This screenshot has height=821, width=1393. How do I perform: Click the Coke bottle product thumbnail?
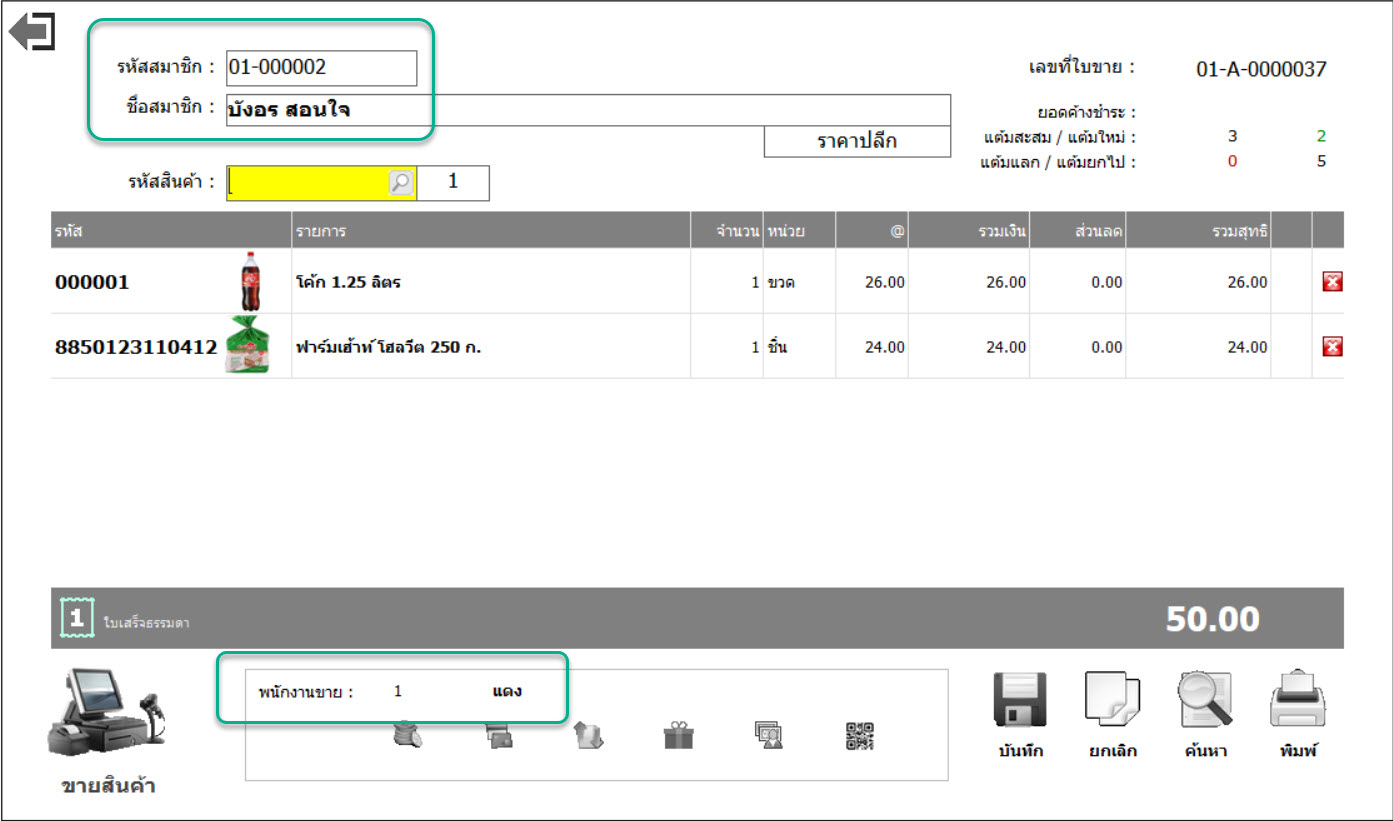(248, 282)
